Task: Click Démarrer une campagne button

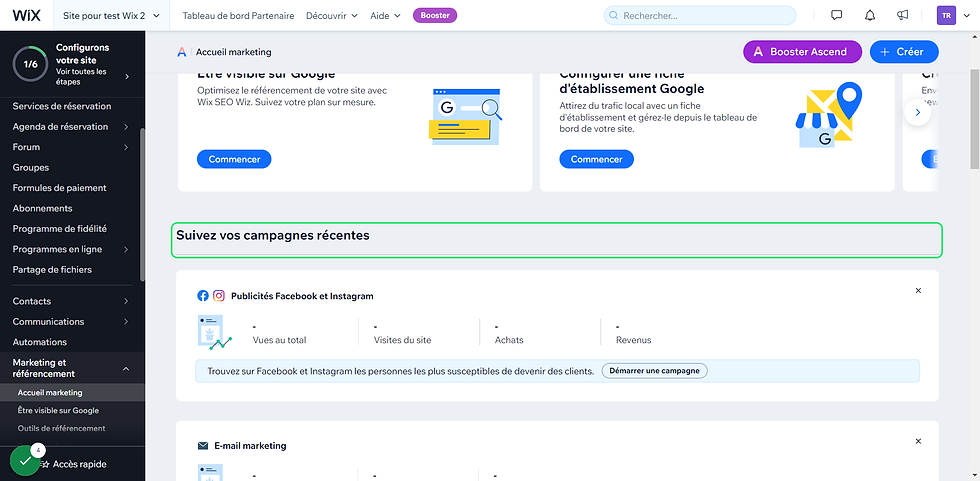Action: (x=654, y=370)
